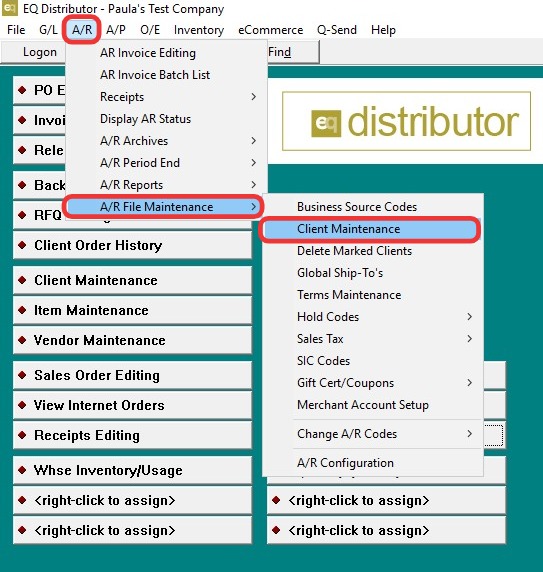
Task: Select Business Source Codes
Action: tap(373, 207)
